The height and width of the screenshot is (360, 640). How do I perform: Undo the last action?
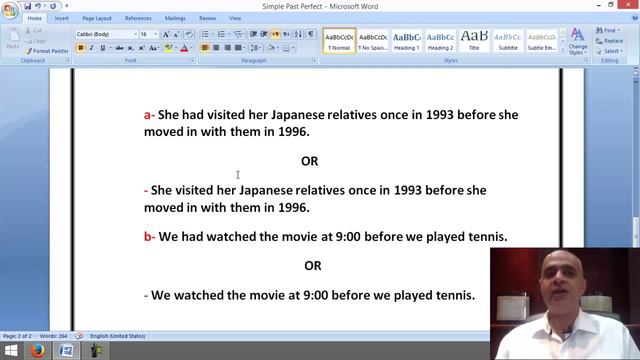38,6
